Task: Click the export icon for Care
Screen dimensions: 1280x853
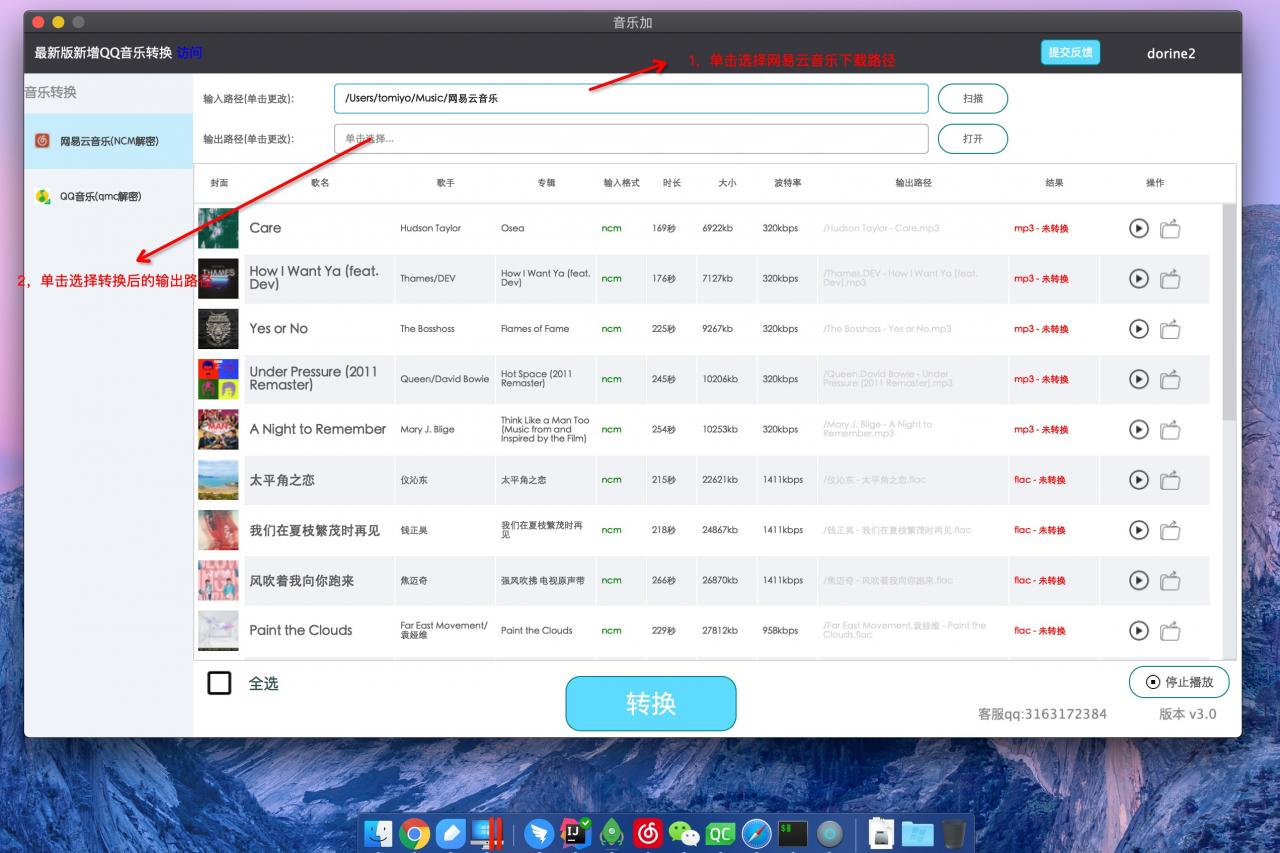Action: tap(1170, 228)
